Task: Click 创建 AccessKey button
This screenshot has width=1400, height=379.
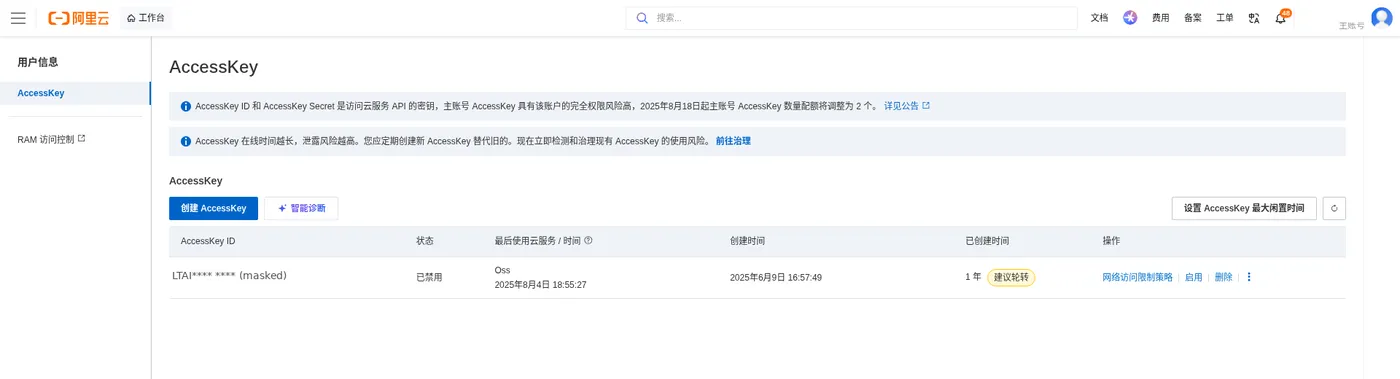Action: [x=213, y=208]
